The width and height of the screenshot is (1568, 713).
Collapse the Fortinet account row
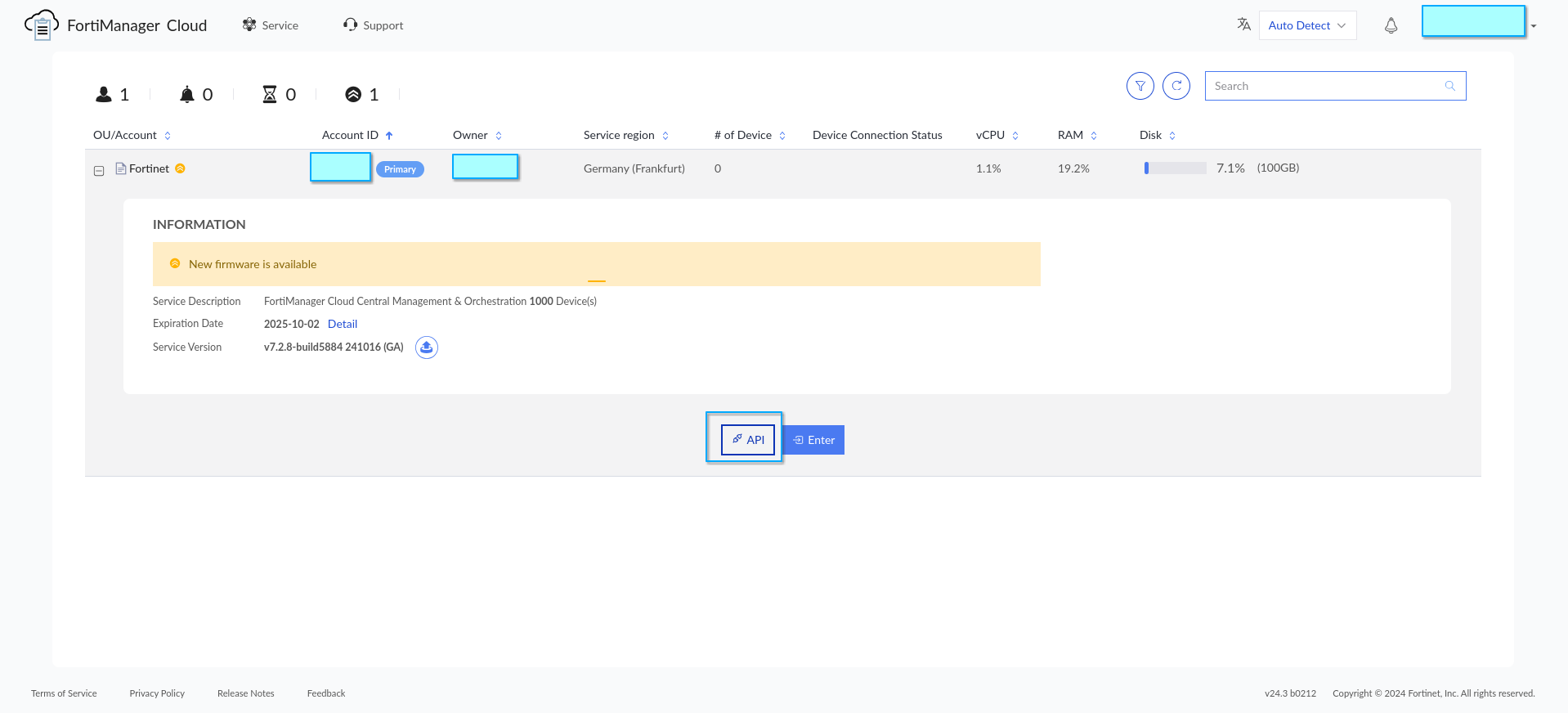click(x=99, y=171)
